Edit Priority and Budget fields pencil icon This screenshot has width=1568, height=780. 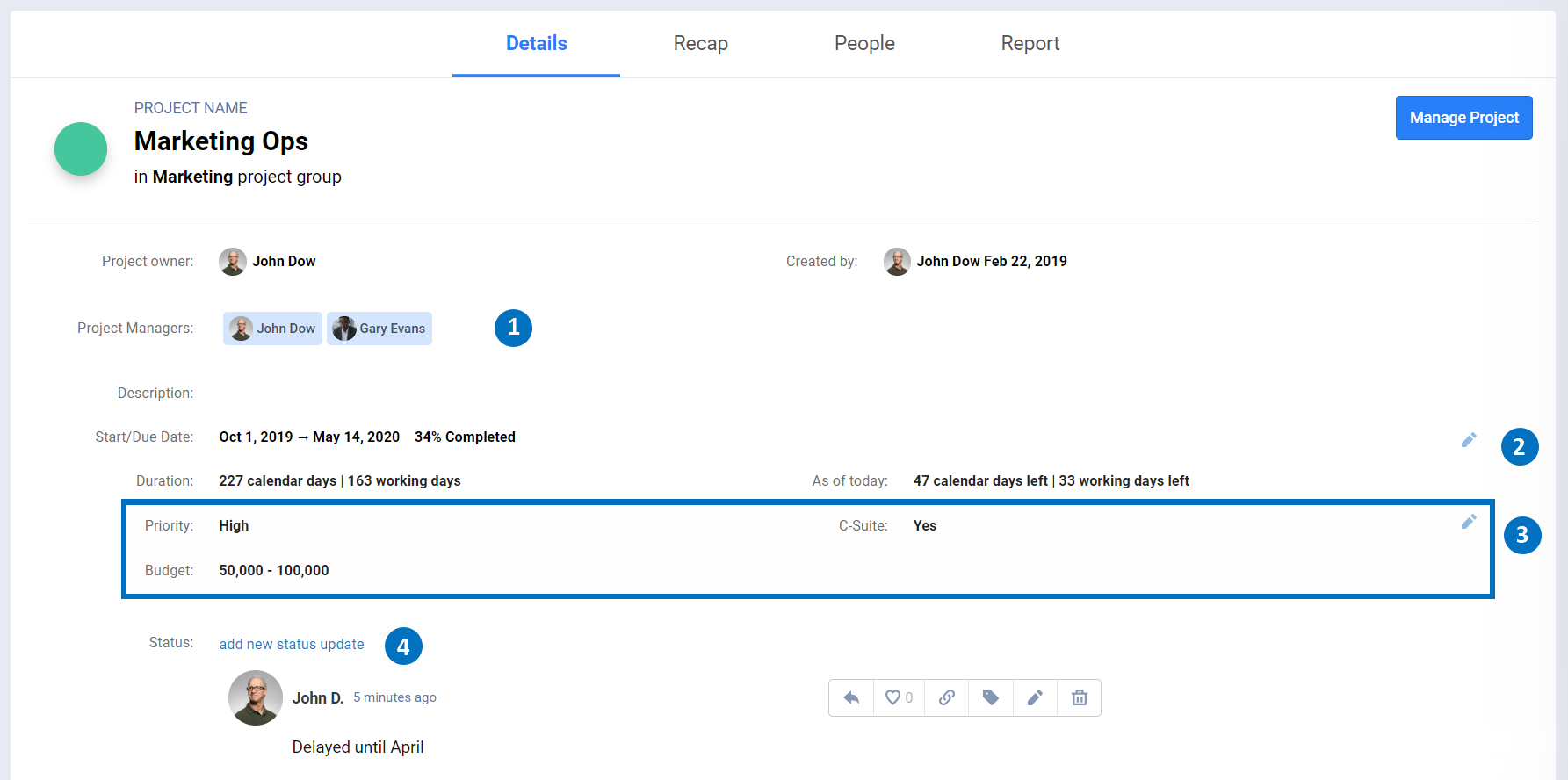point(1469,522)
